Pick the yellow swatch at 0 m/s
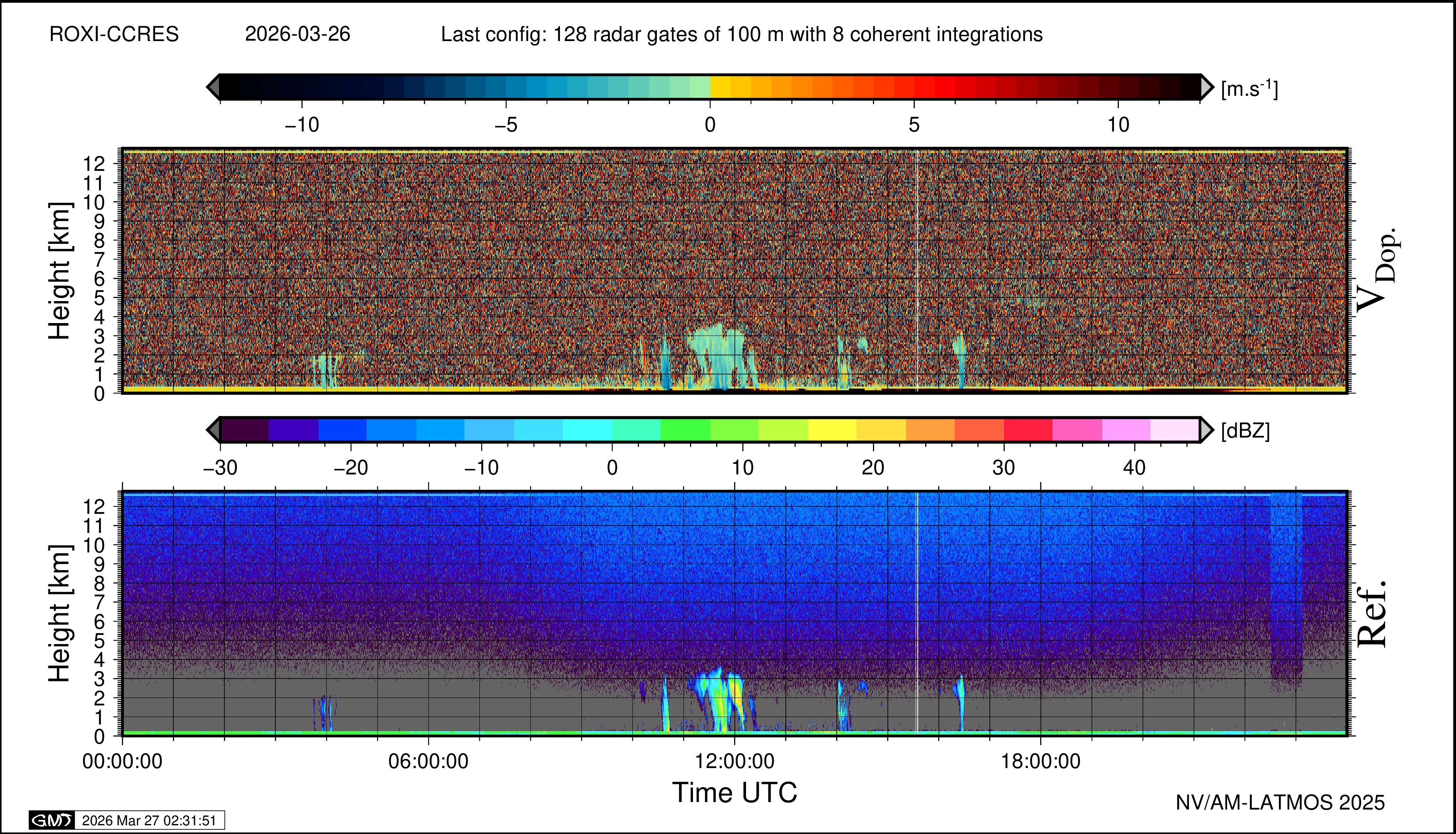 coord(720,87)
